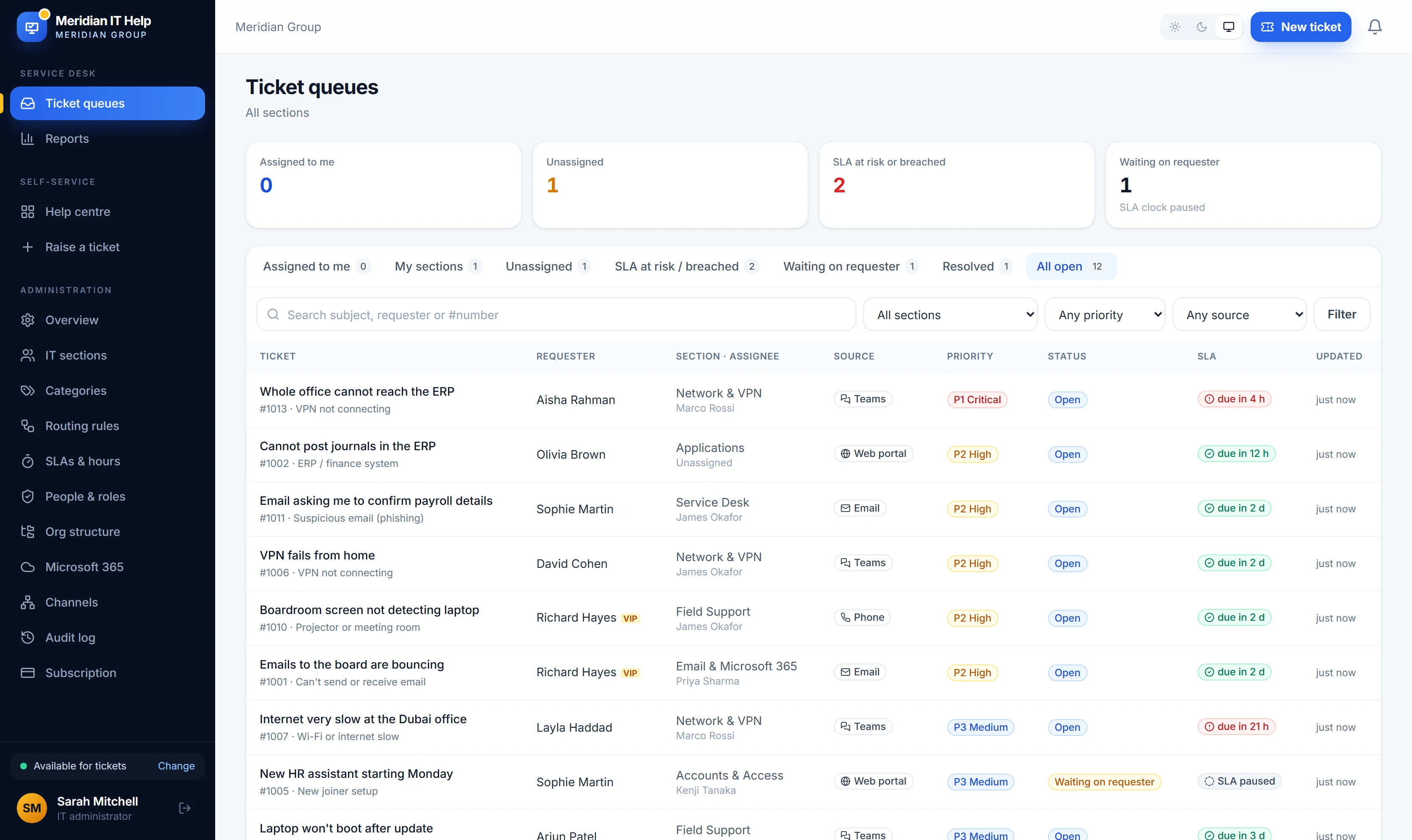Open People & roles shield icon

point(28,496)
